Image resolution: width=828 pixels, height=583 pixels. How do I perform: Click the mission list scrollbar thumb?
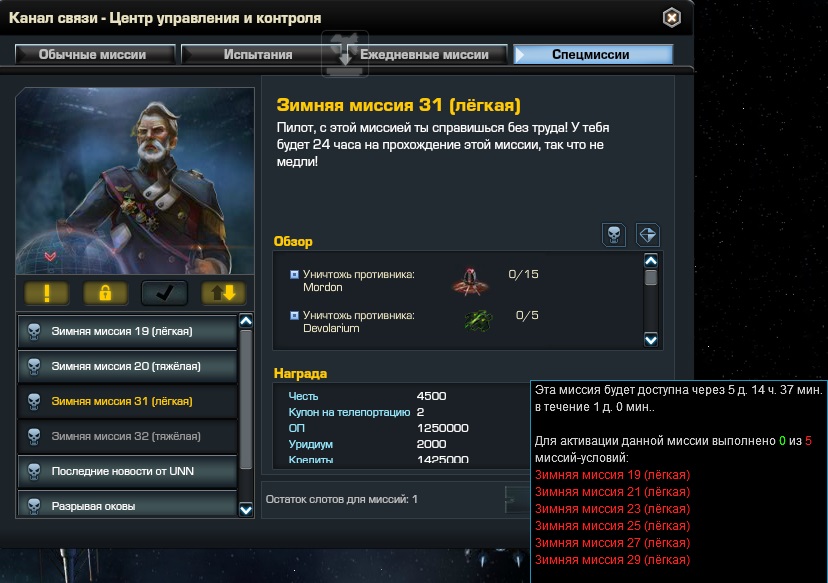[x=246, y=399]
